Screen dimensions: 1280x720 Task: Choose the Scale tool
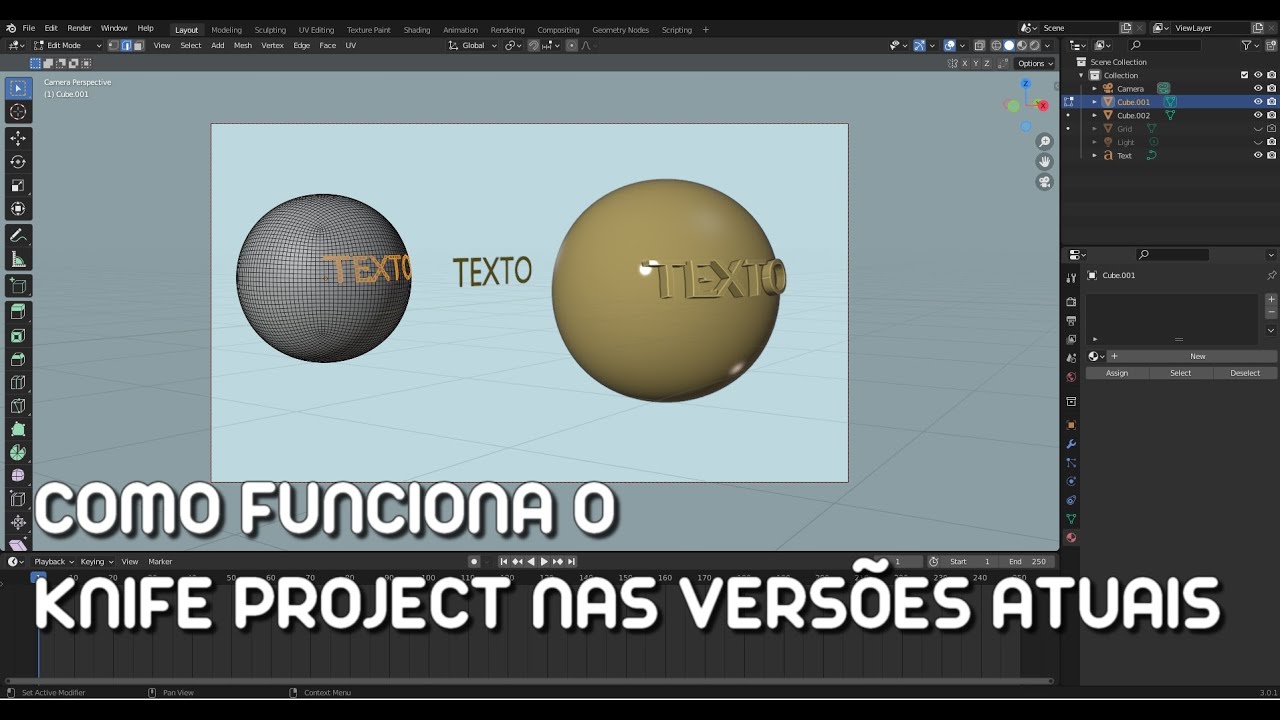18,185
